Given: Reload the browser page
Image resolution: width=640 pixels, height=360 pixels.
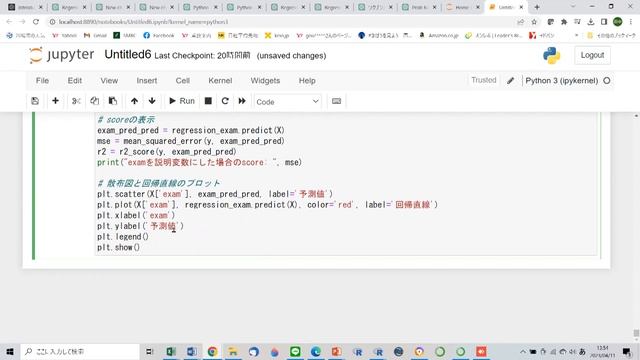Looking at the screenshot, I should click(x=36, y=22).
